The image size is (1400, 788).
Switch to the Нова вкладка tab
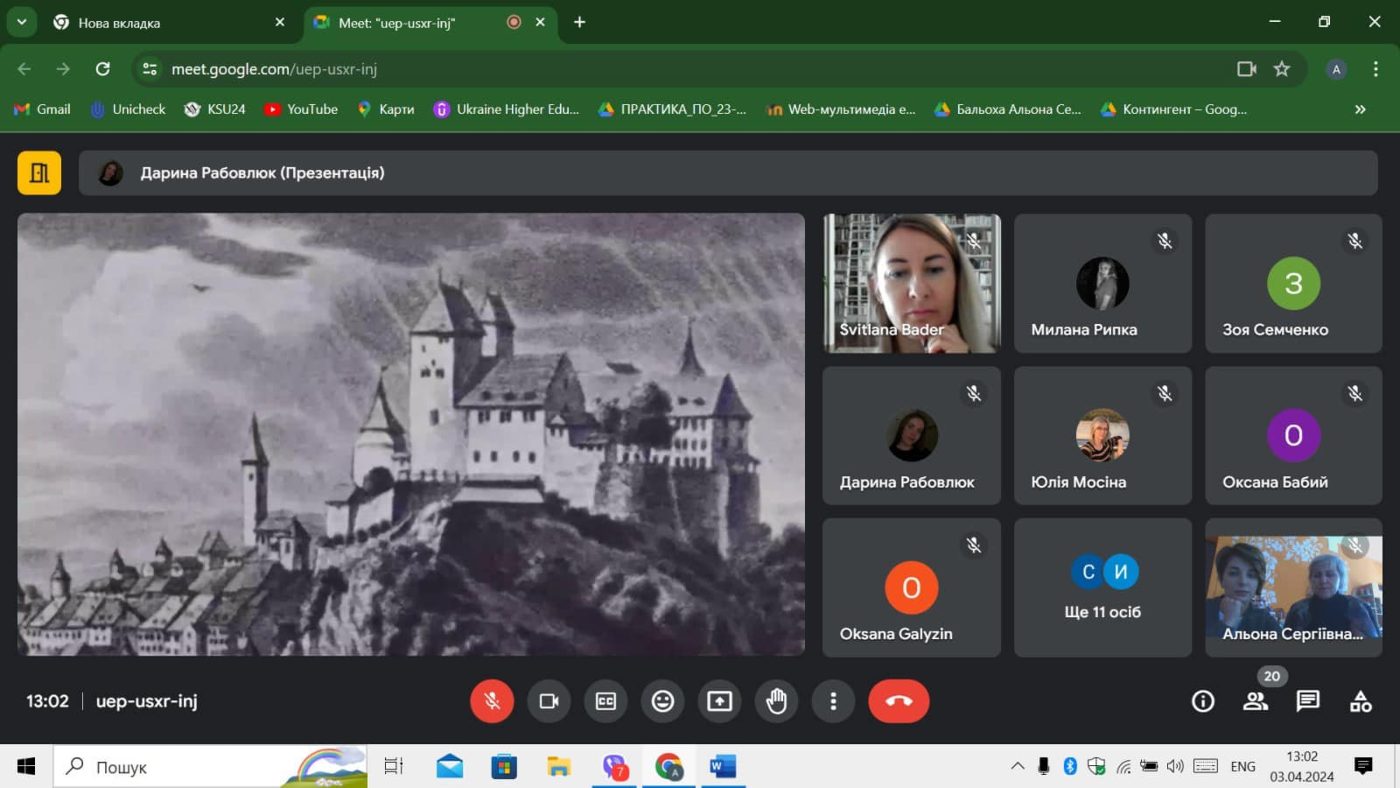pyautogui.click(x=169, y=22)
